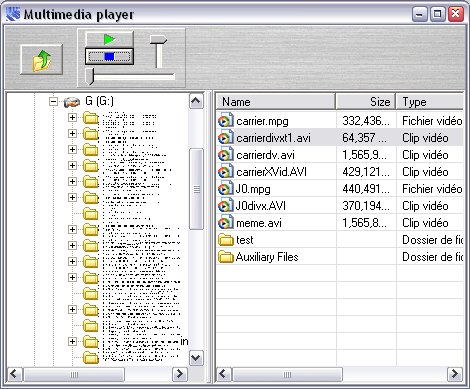
Task: Click the 370,194... size cell
Action: (x=366, y=206)
